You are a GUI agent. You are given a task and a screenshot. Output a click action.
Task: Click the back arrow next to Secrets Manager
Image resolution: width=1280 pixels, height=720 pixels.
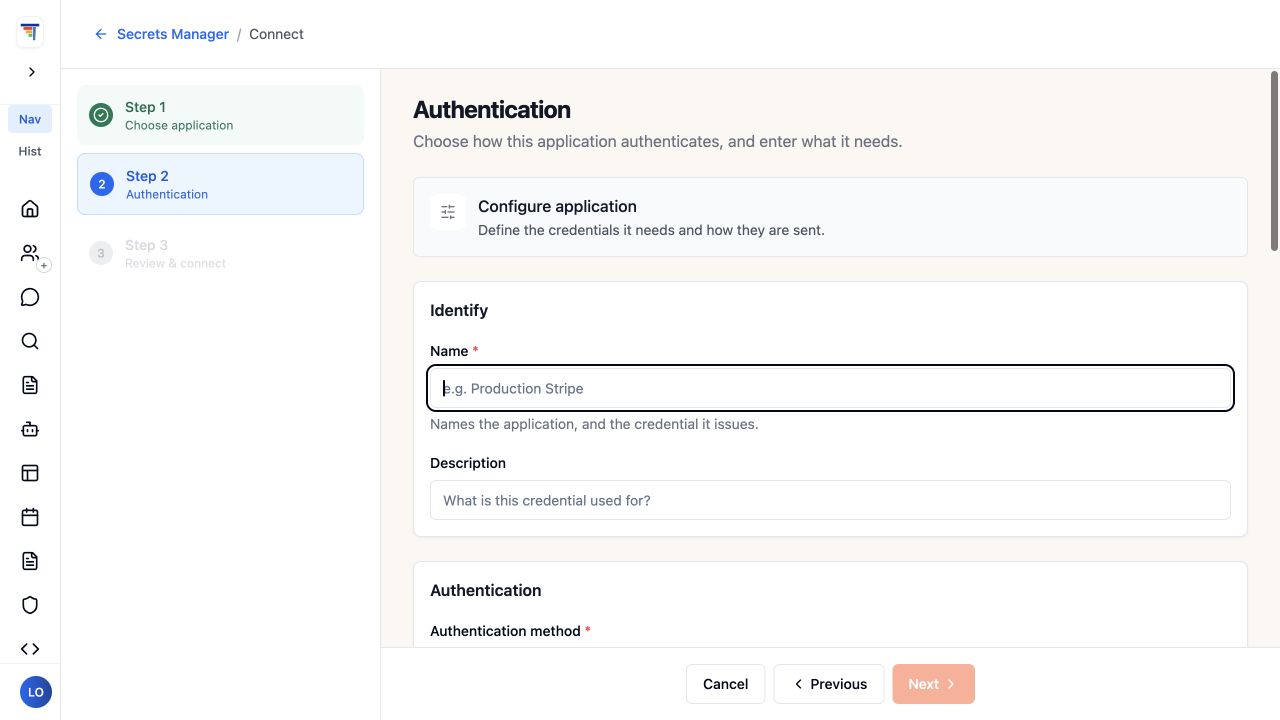[x=100, y=34]
